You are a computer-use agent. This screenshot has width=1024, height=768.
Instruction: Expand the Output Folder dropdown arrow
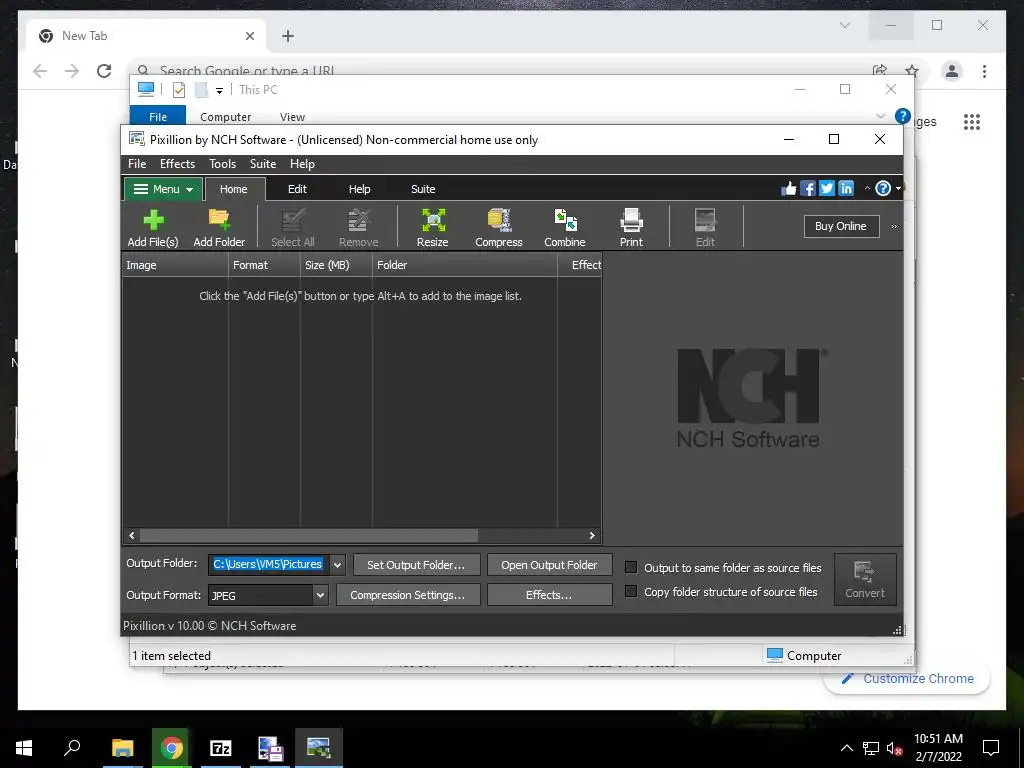(x=337, y=565)
